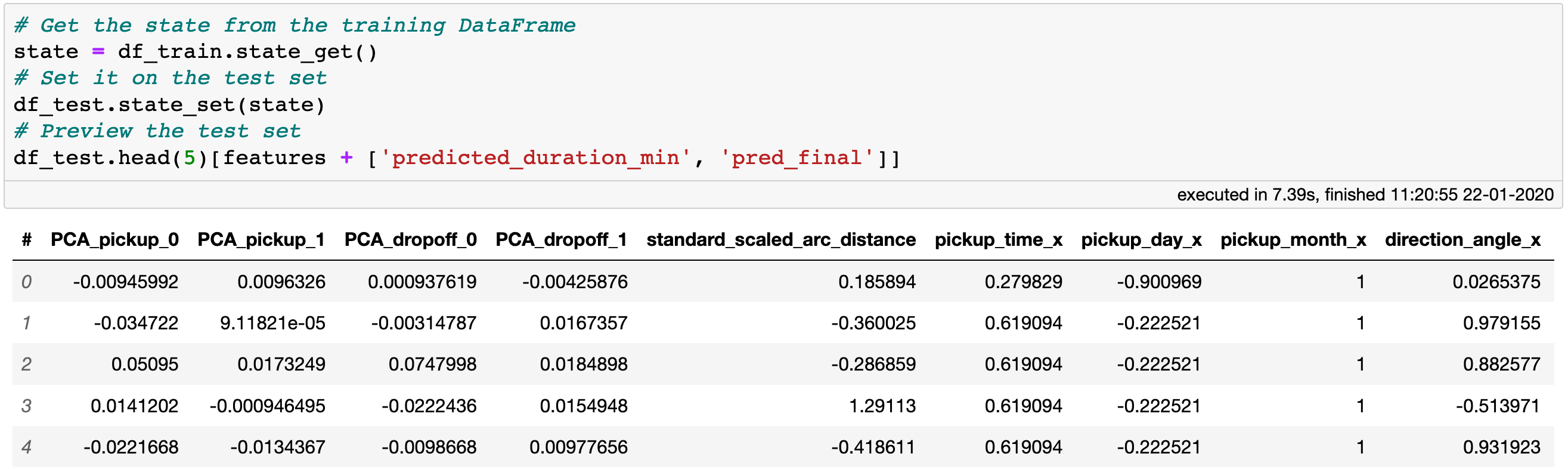Click the row index 3 label
Viewport: 1568px width, 469px height.
[x=26, y=406]
